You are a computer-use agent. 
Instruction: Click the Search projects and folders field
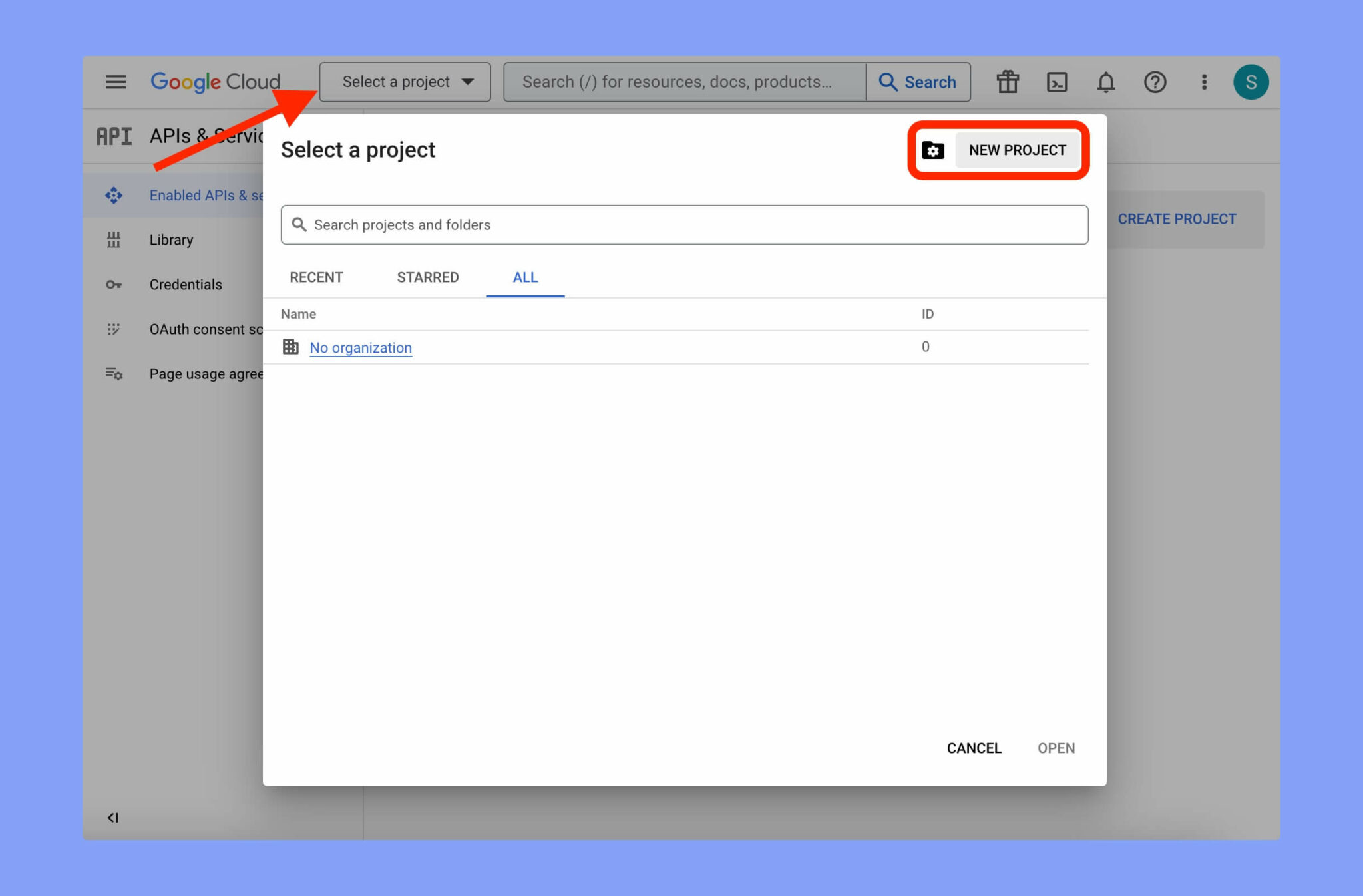pos(684,224)
